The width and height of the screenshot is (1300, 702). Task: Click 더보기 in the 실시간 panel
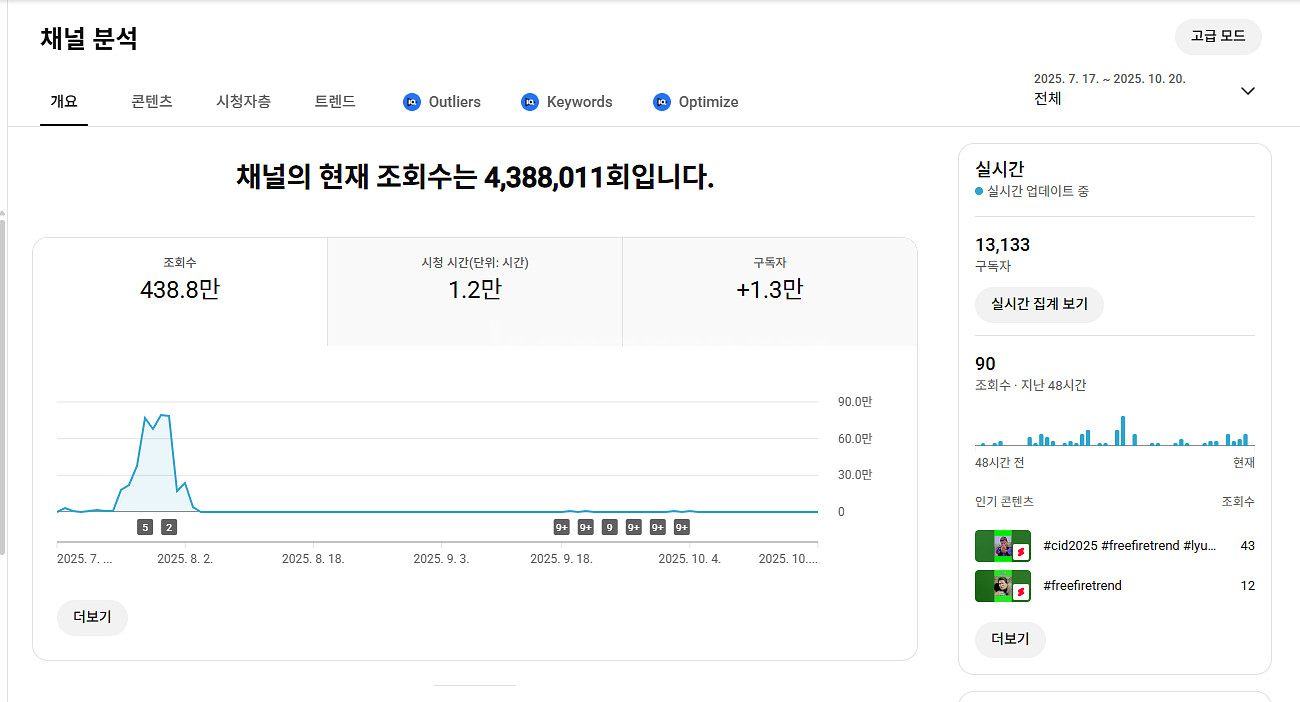click(1009, 639)
